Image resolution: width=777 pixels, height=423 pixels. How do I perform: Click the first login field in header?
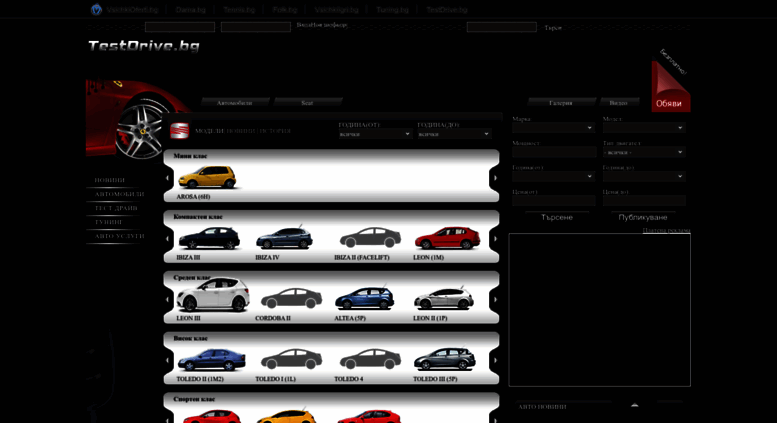180,27
